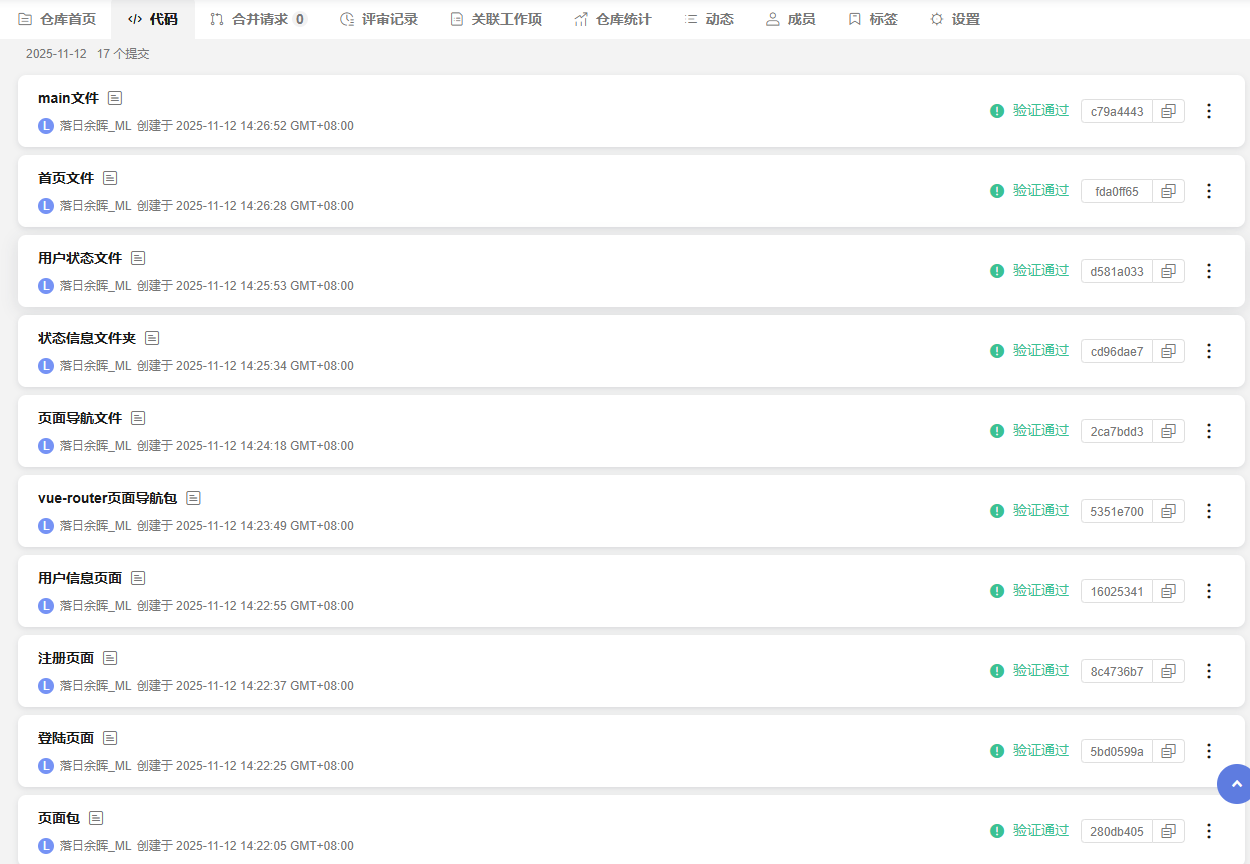Viewport: 1250px width, 864px height.
Task: Show commit details icon beside 用户信息页面
Action: (x=138, y=578)
